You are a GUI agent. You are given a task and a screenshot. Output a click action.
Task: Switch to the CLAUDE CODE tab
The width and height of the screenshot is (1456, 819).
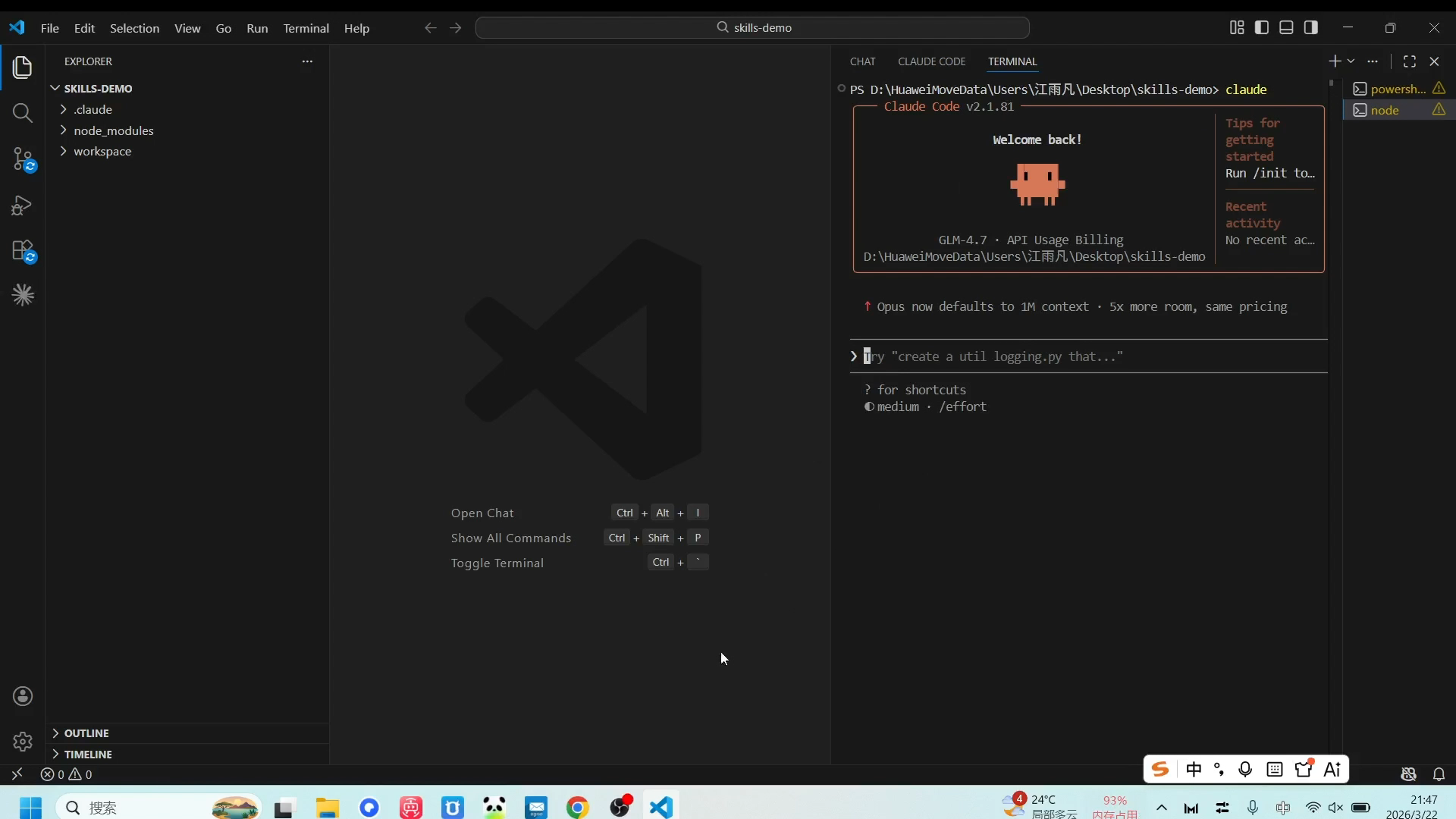point(931,61)
